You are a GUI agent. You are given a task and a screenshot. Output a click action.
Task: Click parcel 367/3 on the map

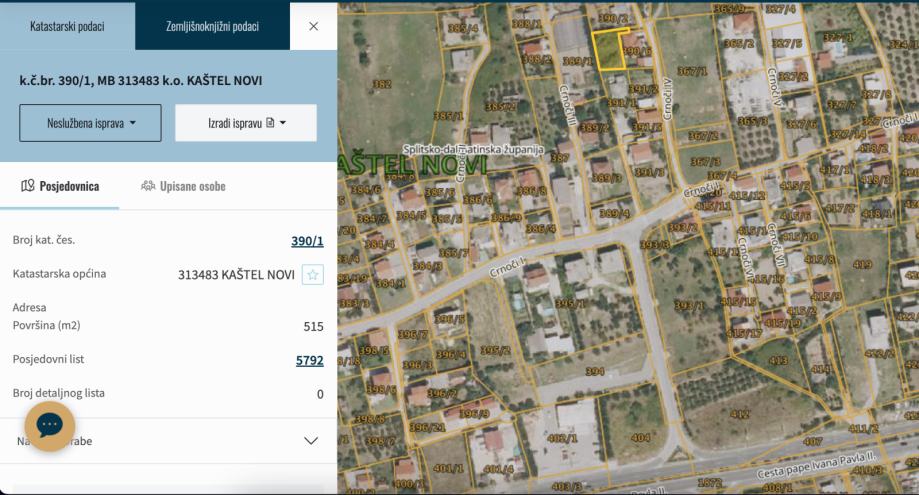[705, 161]
